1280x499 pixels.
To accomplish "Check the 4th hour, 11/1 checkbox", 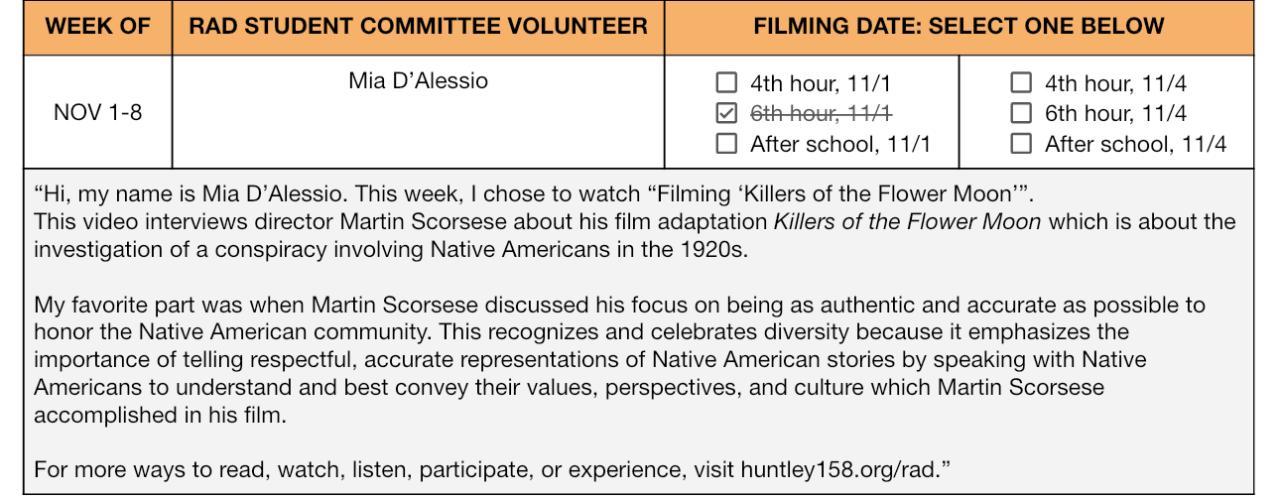I will (727, 82).
